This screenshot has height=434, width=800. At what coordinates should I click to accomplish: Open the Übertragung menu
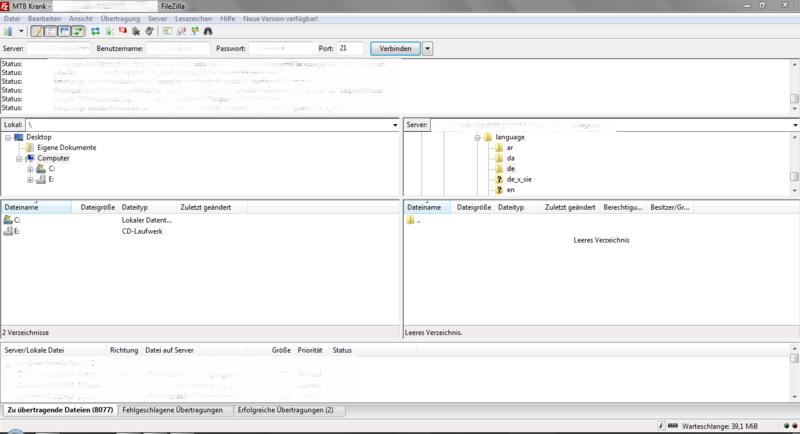coord(120,18)
